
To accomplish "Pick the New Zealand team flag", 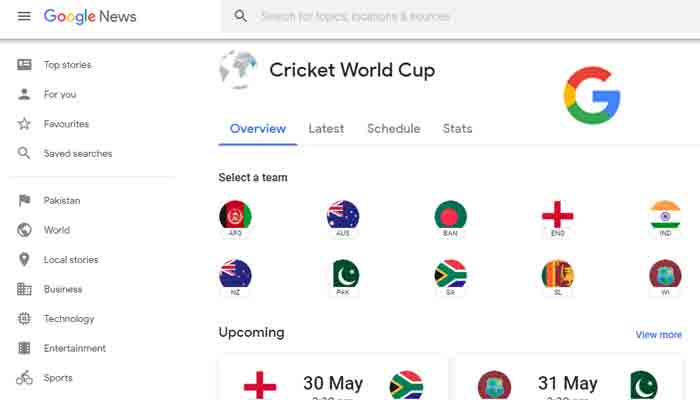I will tap(235, 274).
